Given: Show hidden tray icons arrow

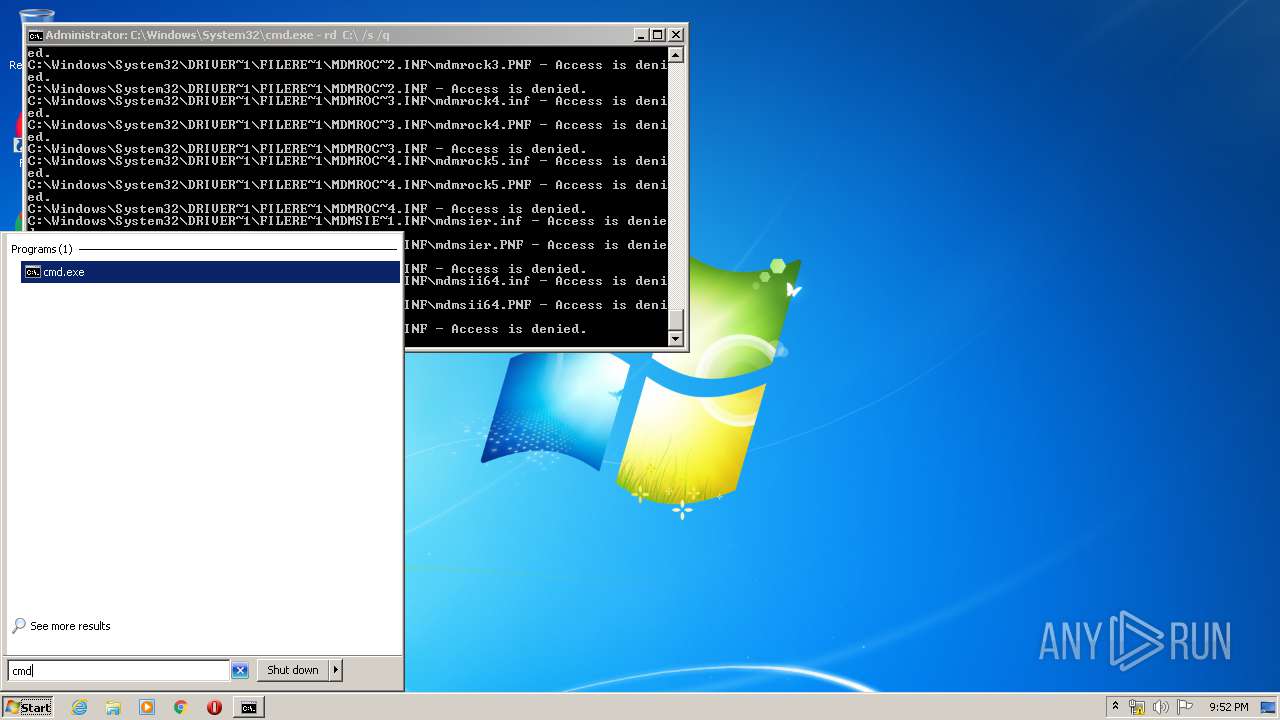Looking at the screenshot, I should pos(1115,707).
